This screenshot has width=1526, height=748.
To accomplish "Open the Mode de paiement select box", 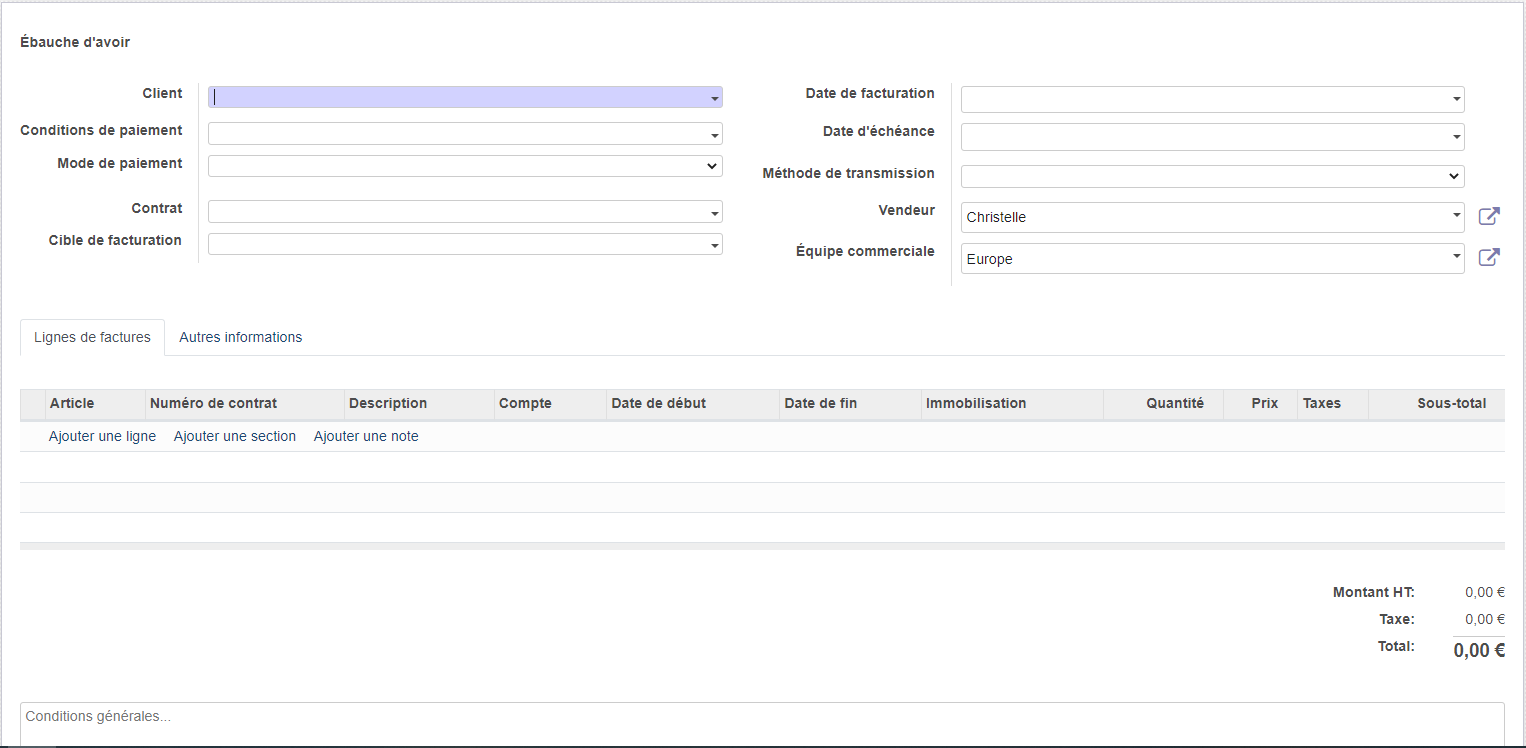I will coord(465,166).
